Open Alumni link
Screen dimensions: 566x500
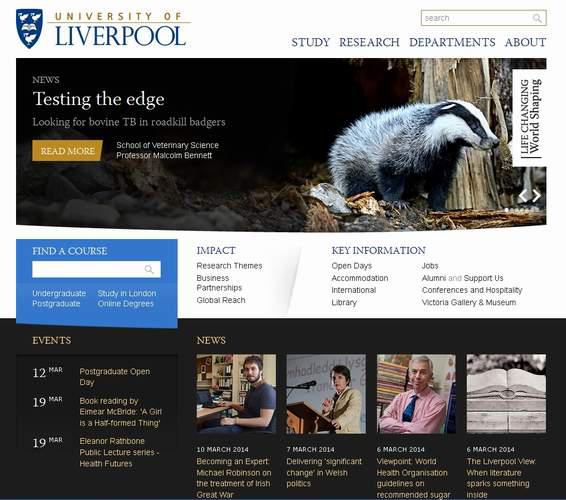[x=434, y=278]
